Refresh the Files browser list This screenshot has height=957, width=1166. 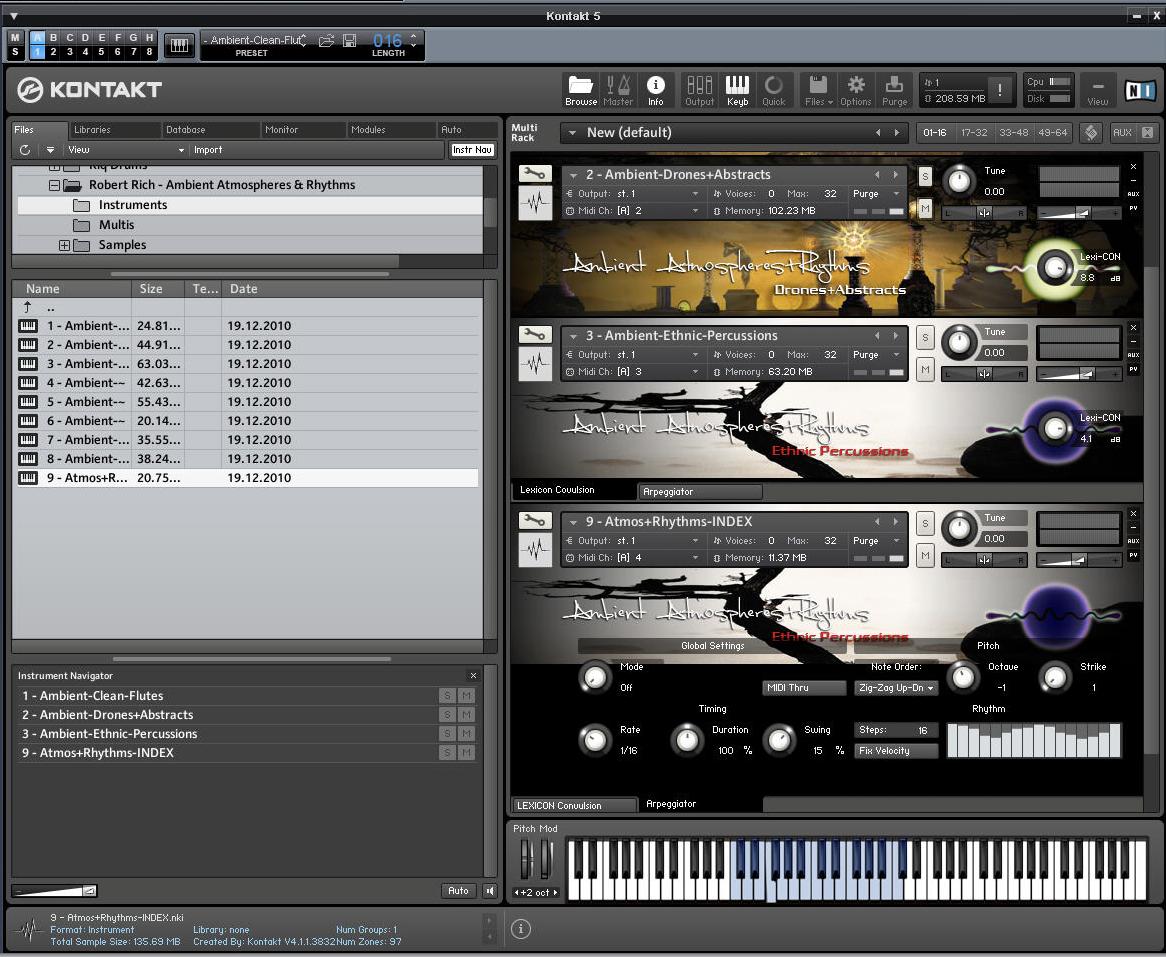coord(25,149)
